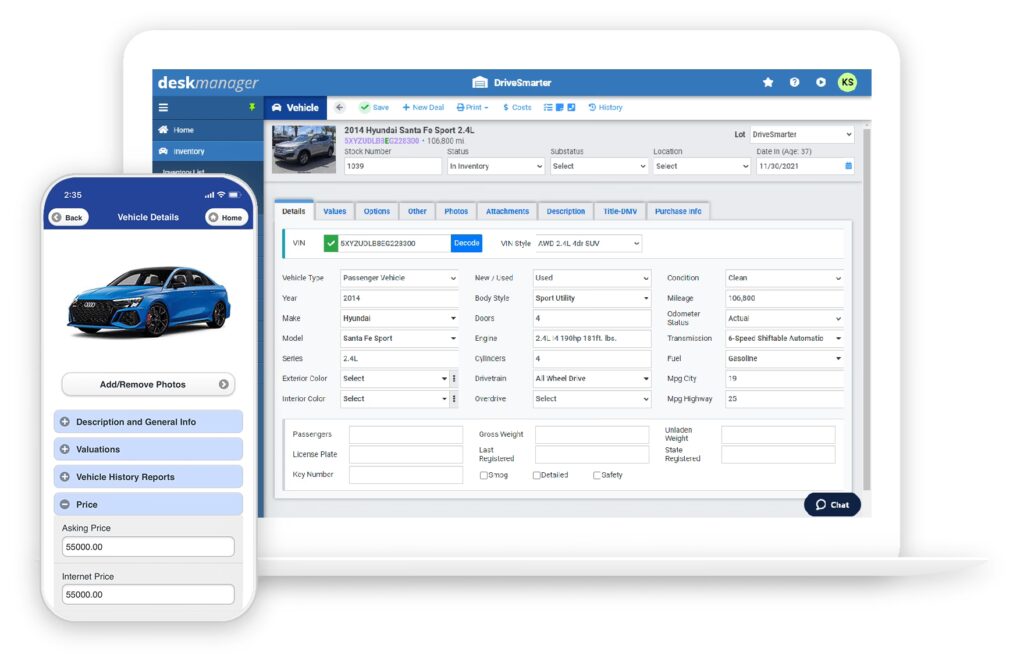1024x663 pixels.
Task: Click the play video icon in header
Action: (820, 82)
